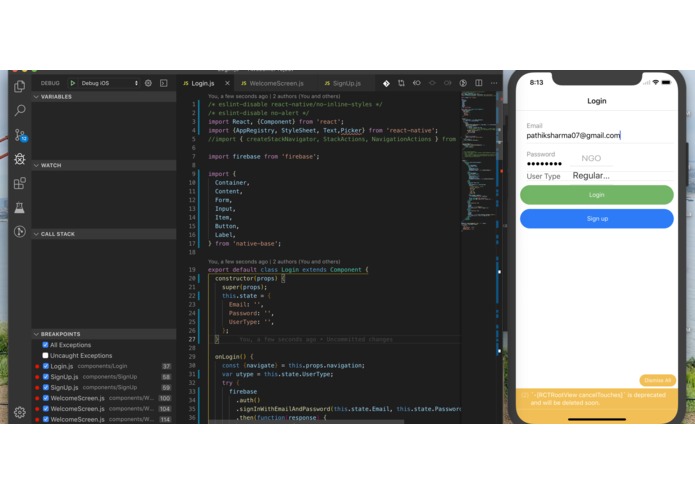Tap the yellow RCTRootView deprecation warning
This screenshot has width=695, height=494.
(597, 399)
